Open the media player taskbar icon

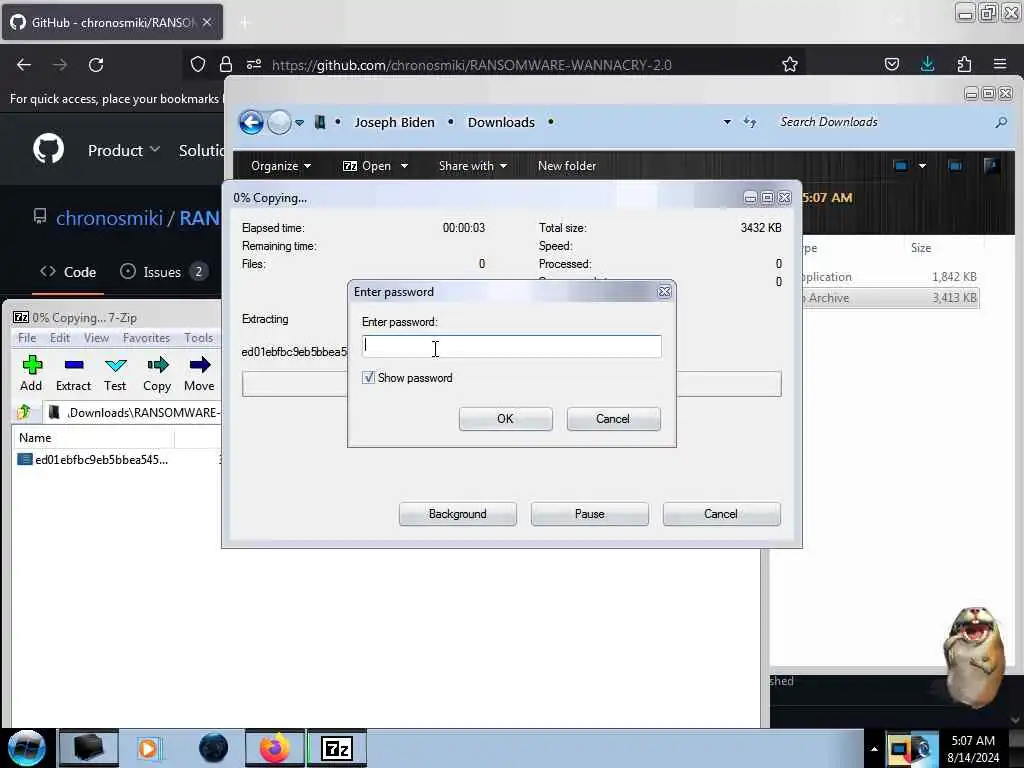tap(148, 748)
